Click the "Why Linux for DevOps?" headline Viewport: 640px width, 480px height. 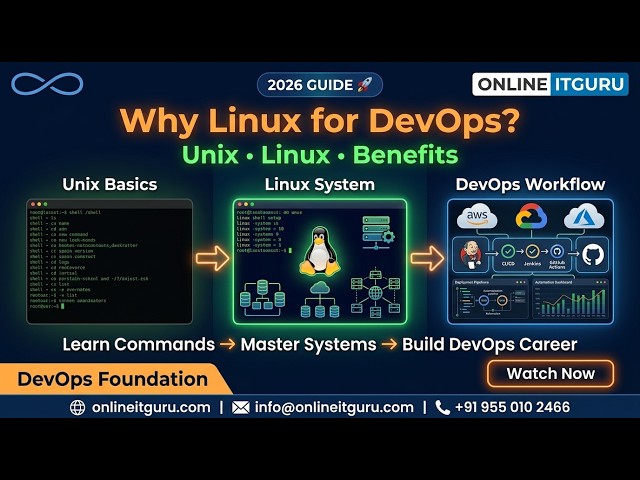point(320,120)
